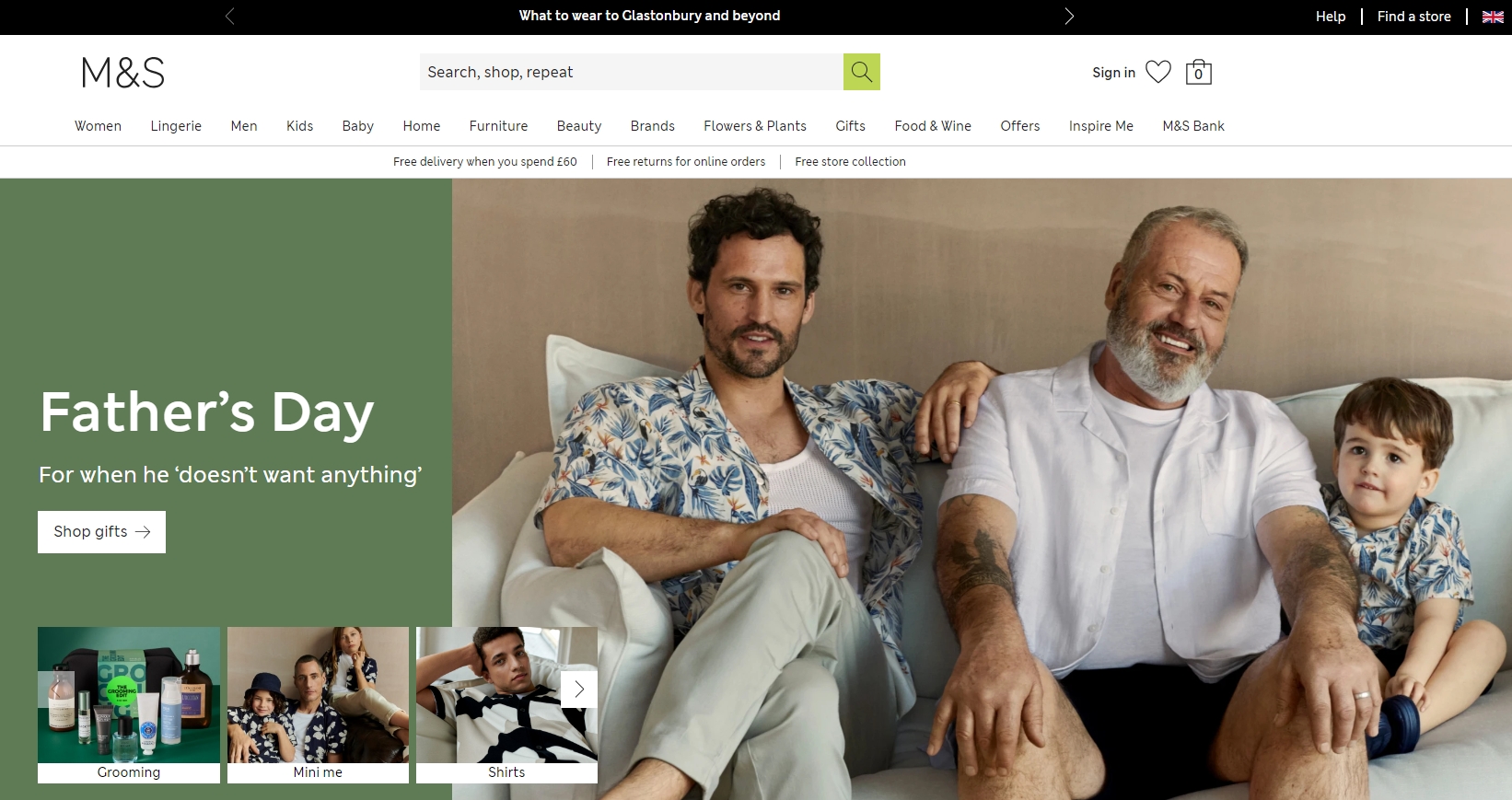1512x800 pixels.
Task: Open the Mini me category thumbnail
Action: click(318, 705)
